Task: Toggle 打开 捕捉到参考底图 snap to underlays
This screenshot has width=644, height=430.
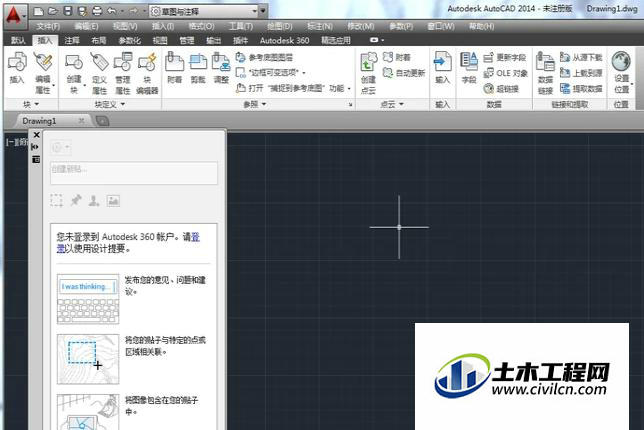Action: (291, 88)
